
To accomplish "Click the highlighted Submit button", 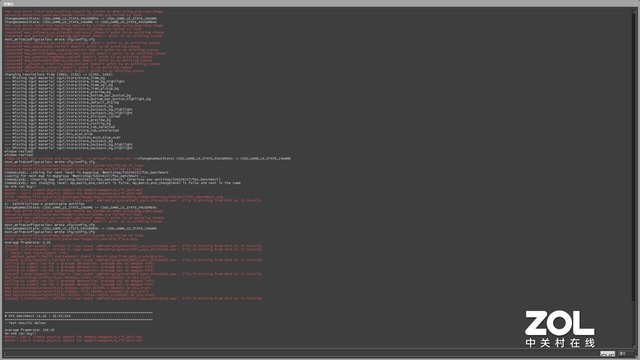I will pos(607,353).
